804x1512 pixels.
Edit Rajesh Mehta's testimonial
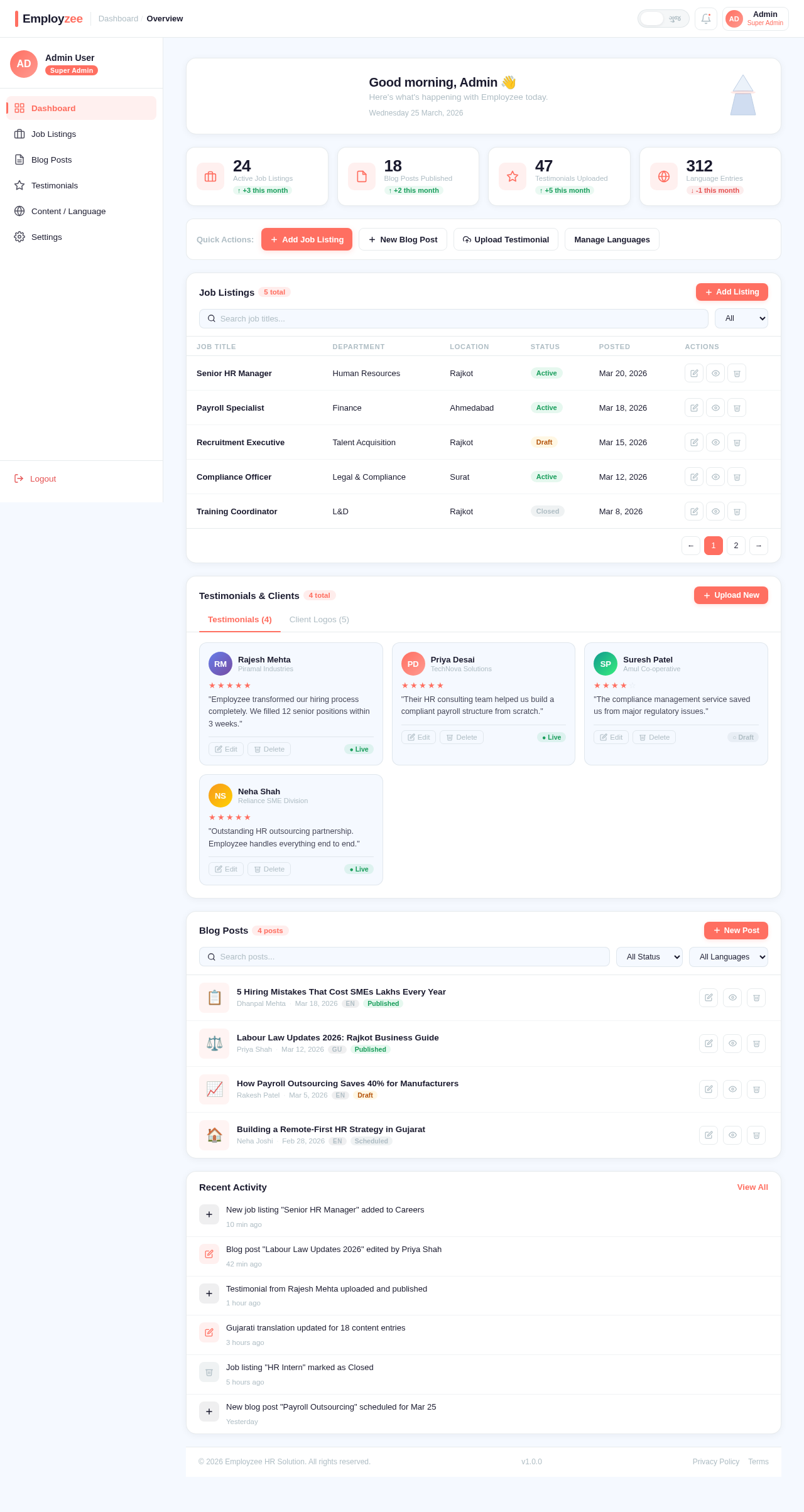226,749
